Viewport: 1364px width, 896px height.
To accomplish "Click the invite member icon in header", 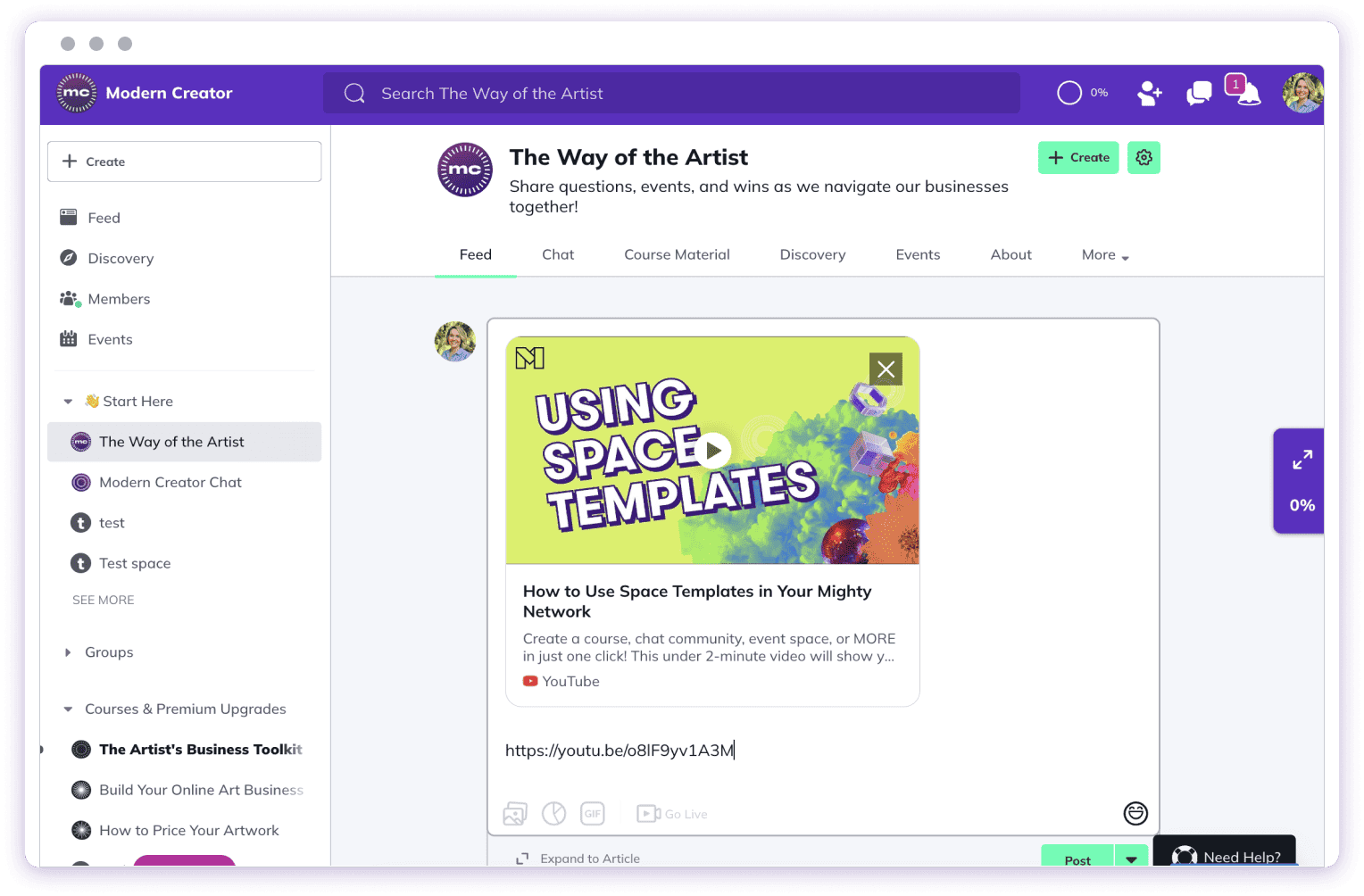I will pos(1149,94).
